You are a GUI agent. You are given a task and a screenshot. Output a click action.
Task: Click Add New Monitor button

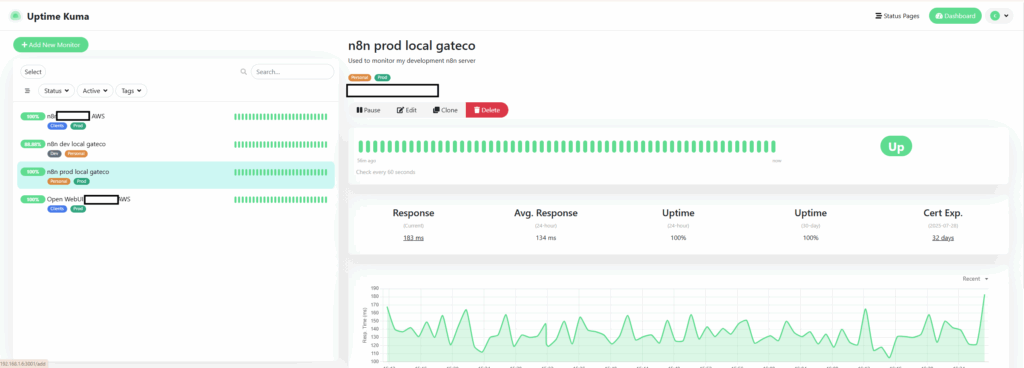click(50, 45)
